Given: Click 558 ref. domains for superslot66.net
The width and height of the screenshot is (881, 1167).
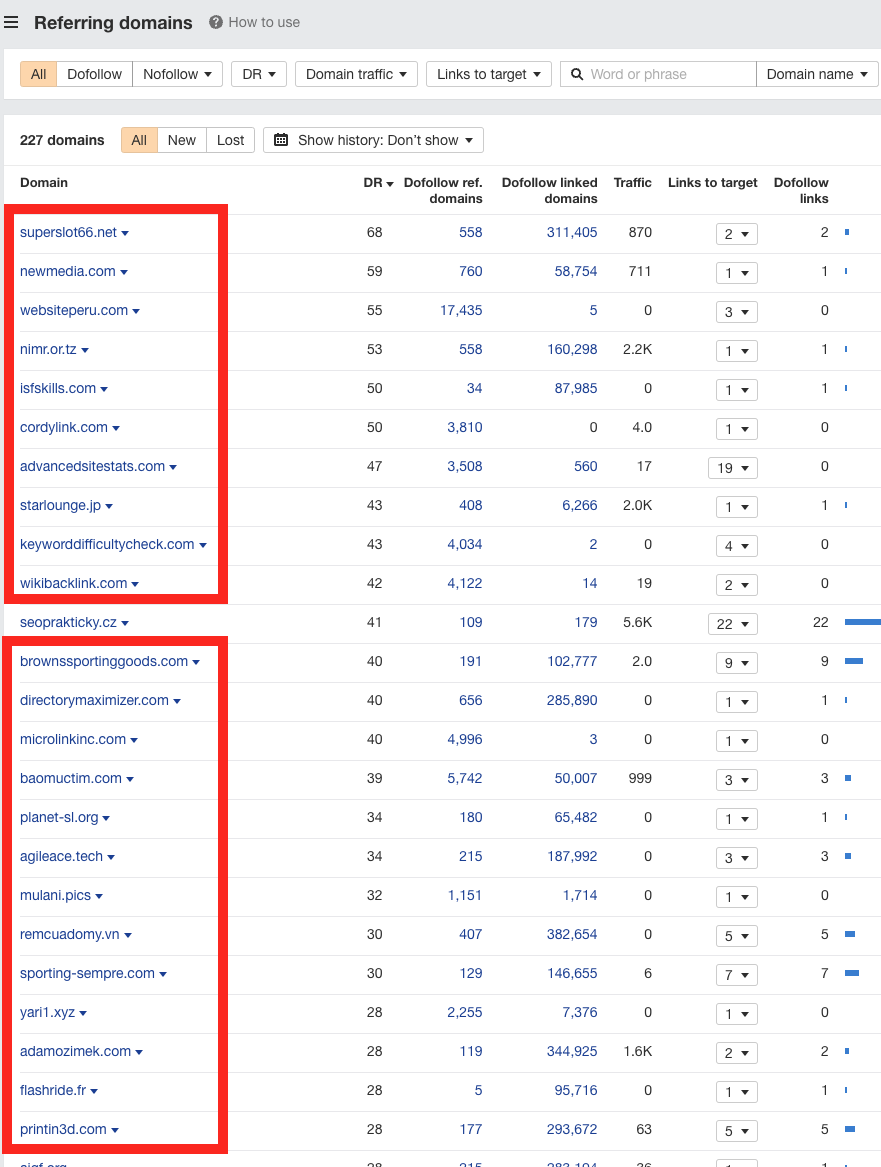Looking at the screenshot, I should click(470, 232).
